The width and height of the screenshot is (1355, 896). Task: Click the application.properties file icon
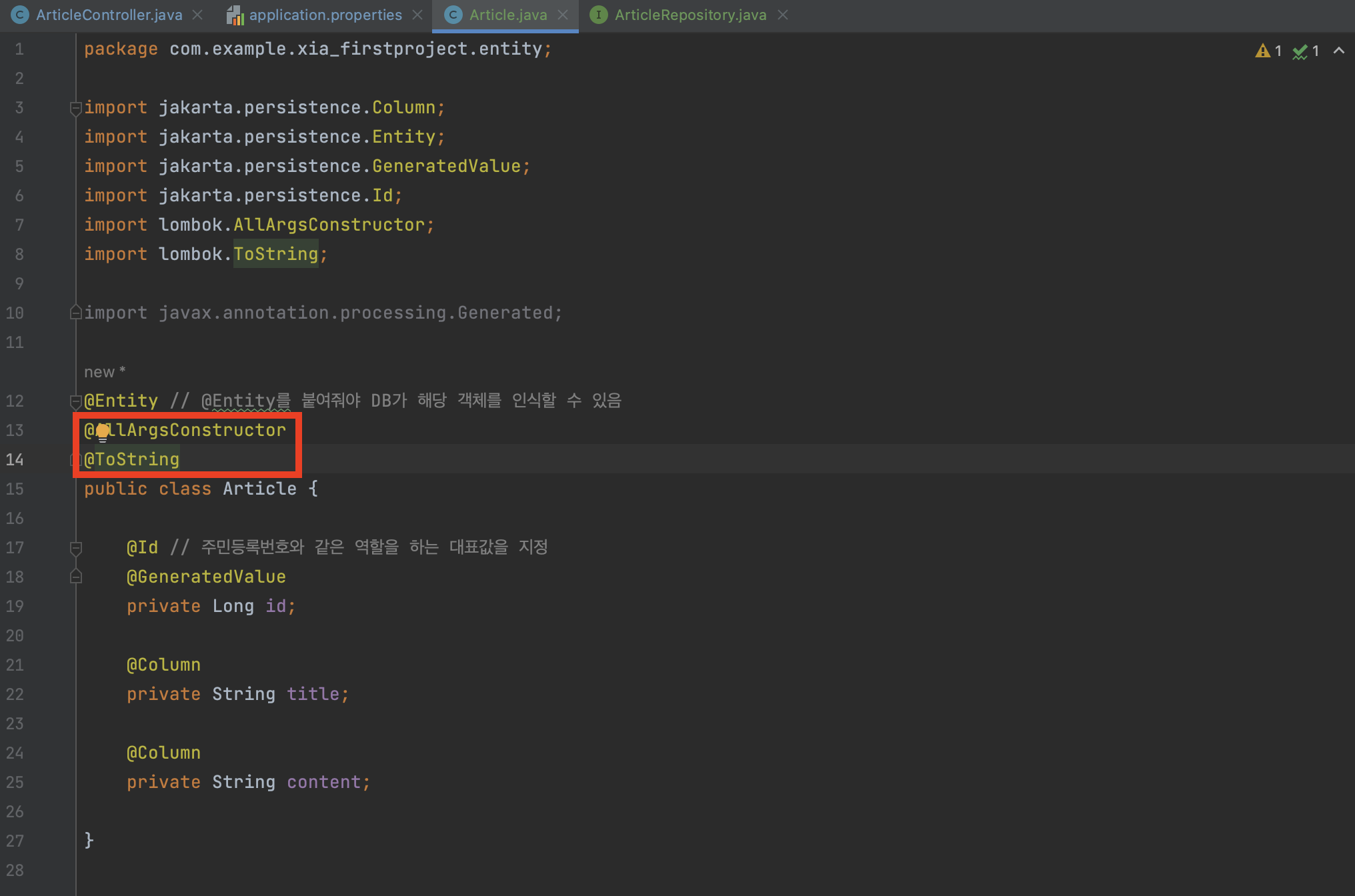click(235, 15)
